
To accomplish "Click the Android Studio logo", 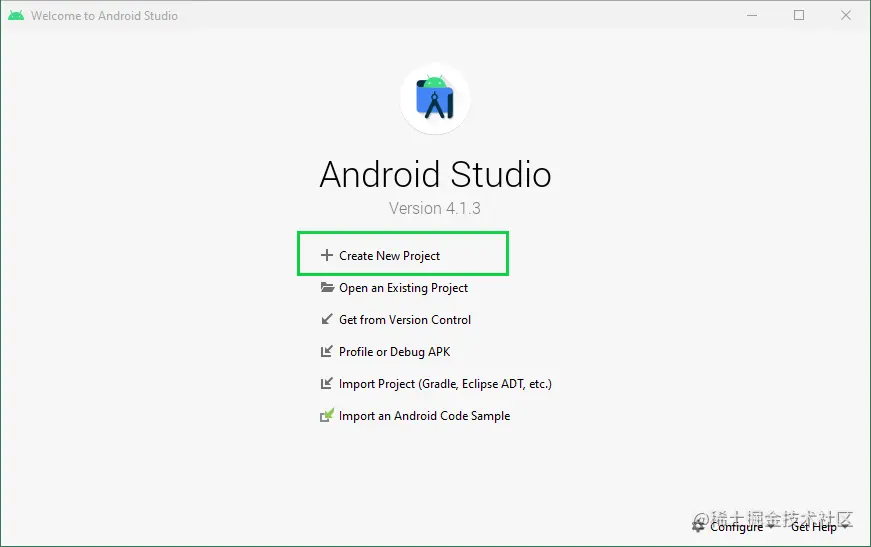I will (x=435, y=99).
